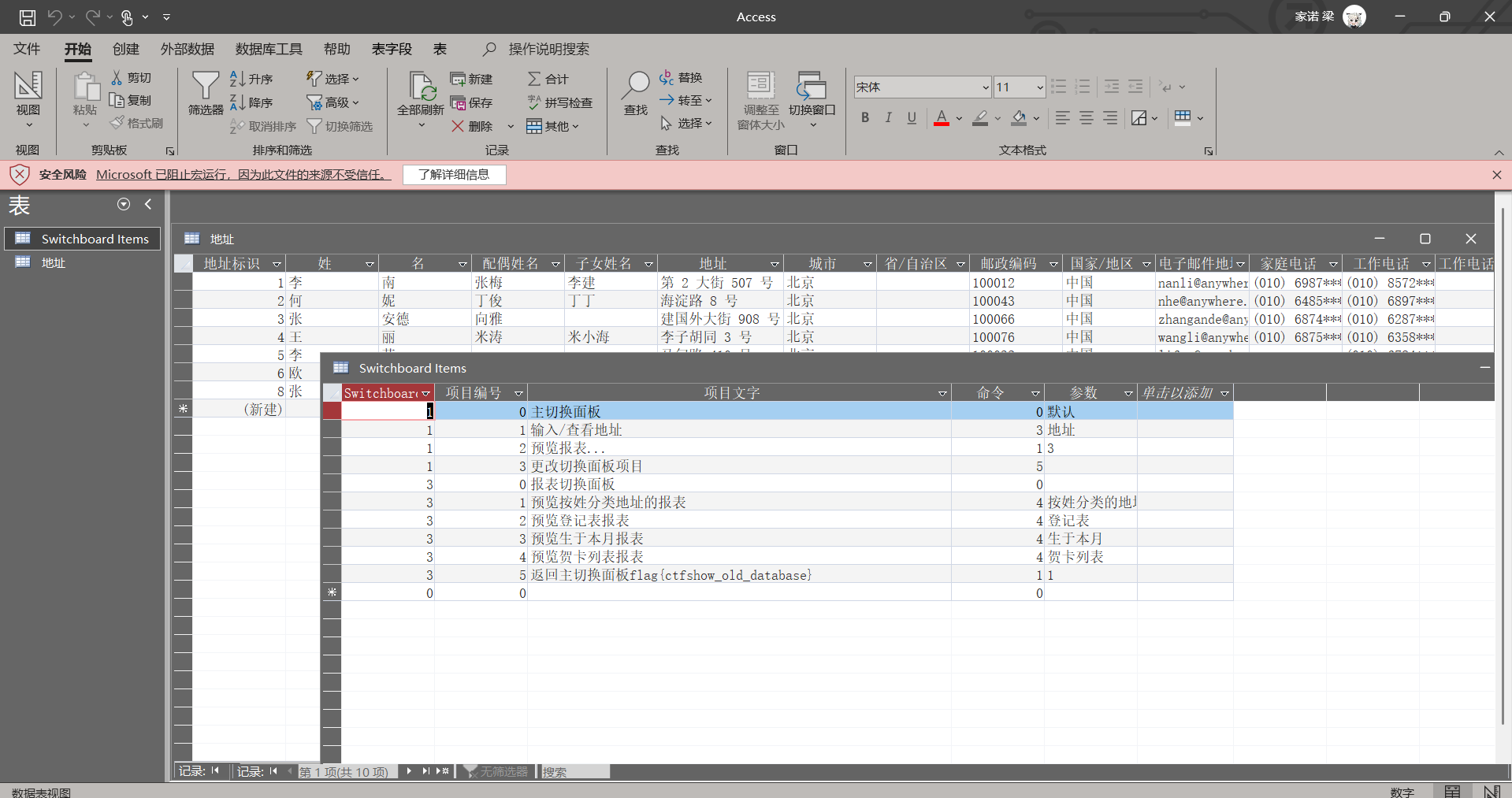The height and width of the screenshot is (798, 1512).
Task: Click the Save icon in quick access toolbar
Action: point(28,17)
